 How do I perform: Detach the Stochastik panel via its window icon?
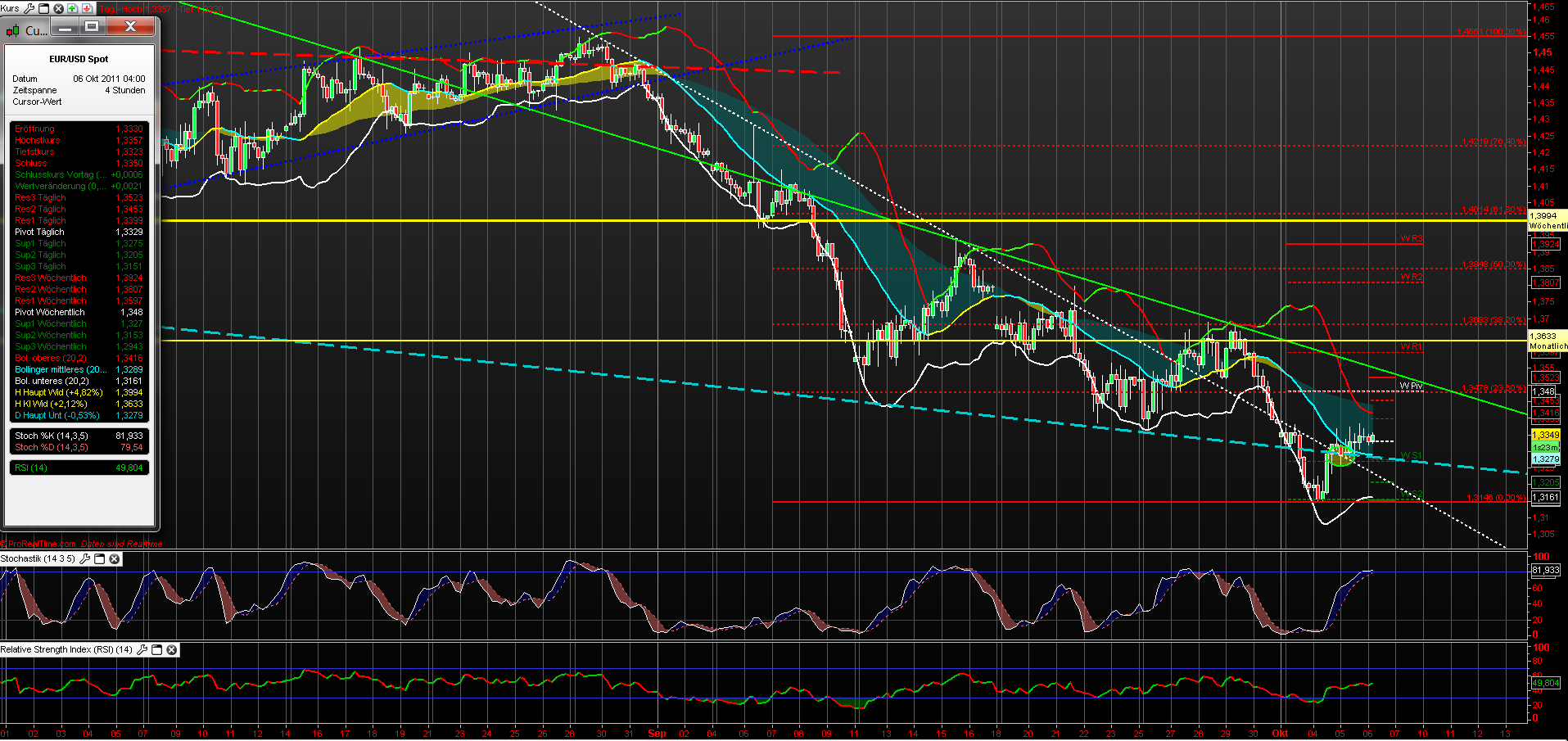[x=99, y=558]
